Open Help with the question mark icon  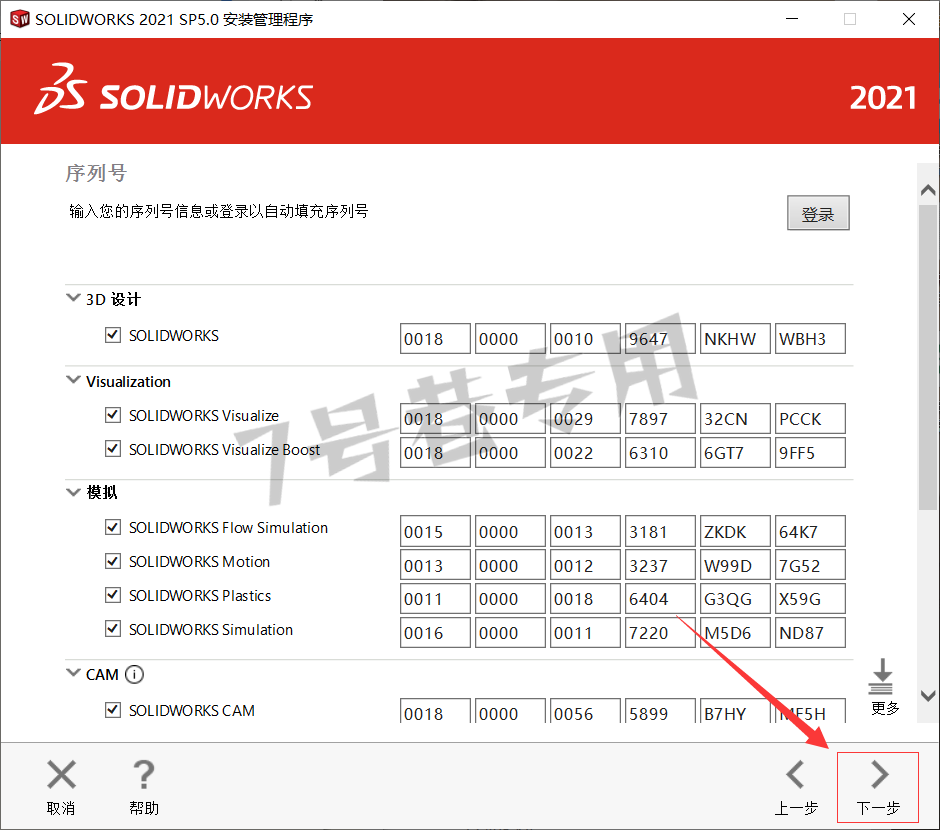[144, 774]
